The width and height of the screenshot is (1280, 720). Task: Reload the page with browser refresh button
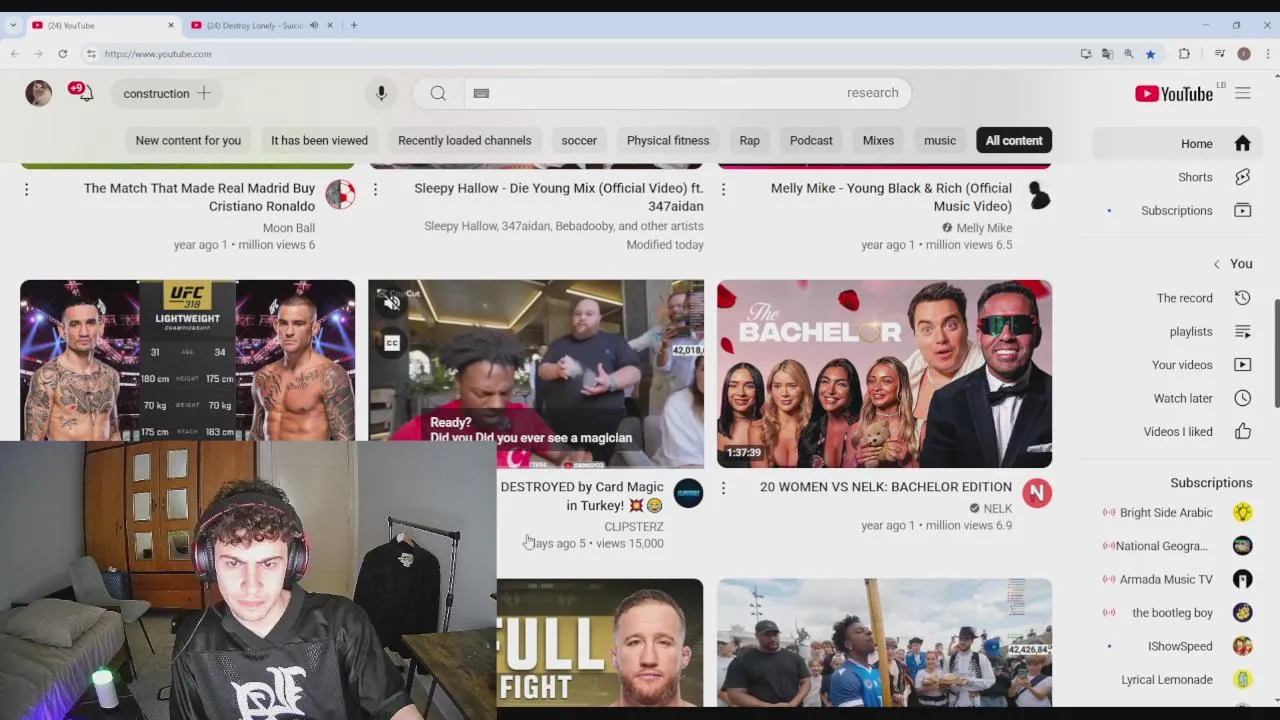tap(62, 54)
